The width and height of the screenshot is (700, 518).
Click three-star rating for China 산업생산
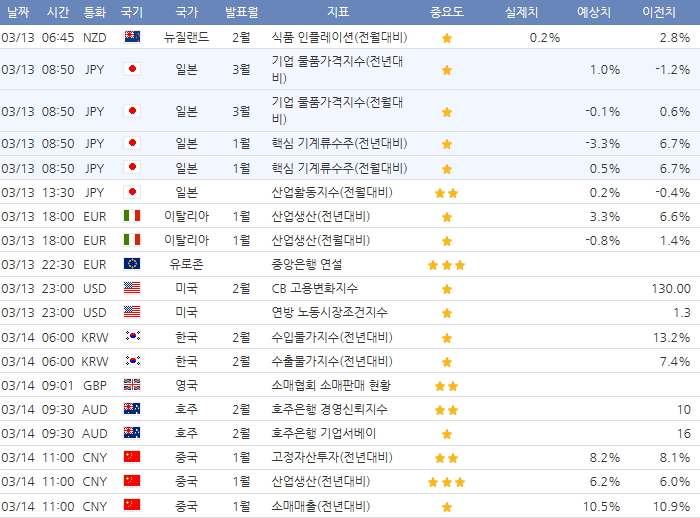(446, 482)
